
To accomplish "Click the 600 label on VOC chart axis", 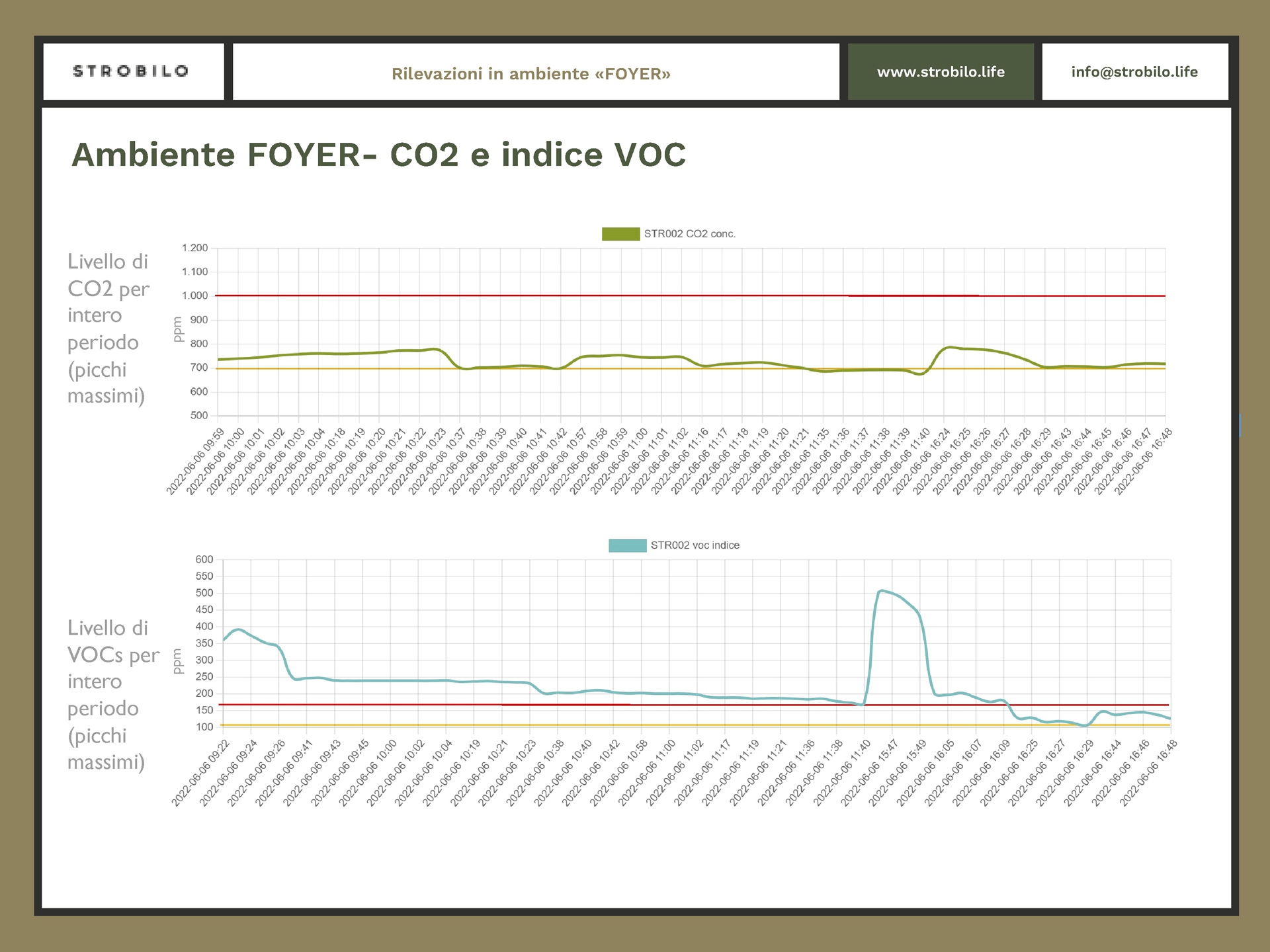I will pos(204,559).
